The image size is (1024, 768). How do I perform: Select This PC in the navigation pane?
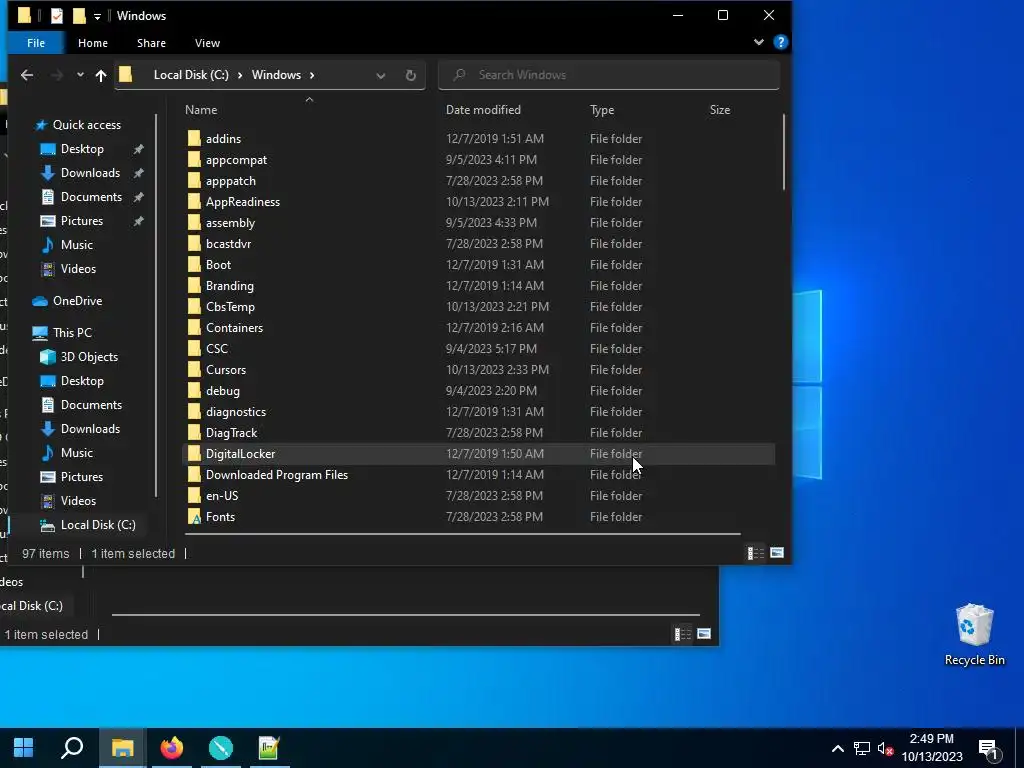[71, 333]
